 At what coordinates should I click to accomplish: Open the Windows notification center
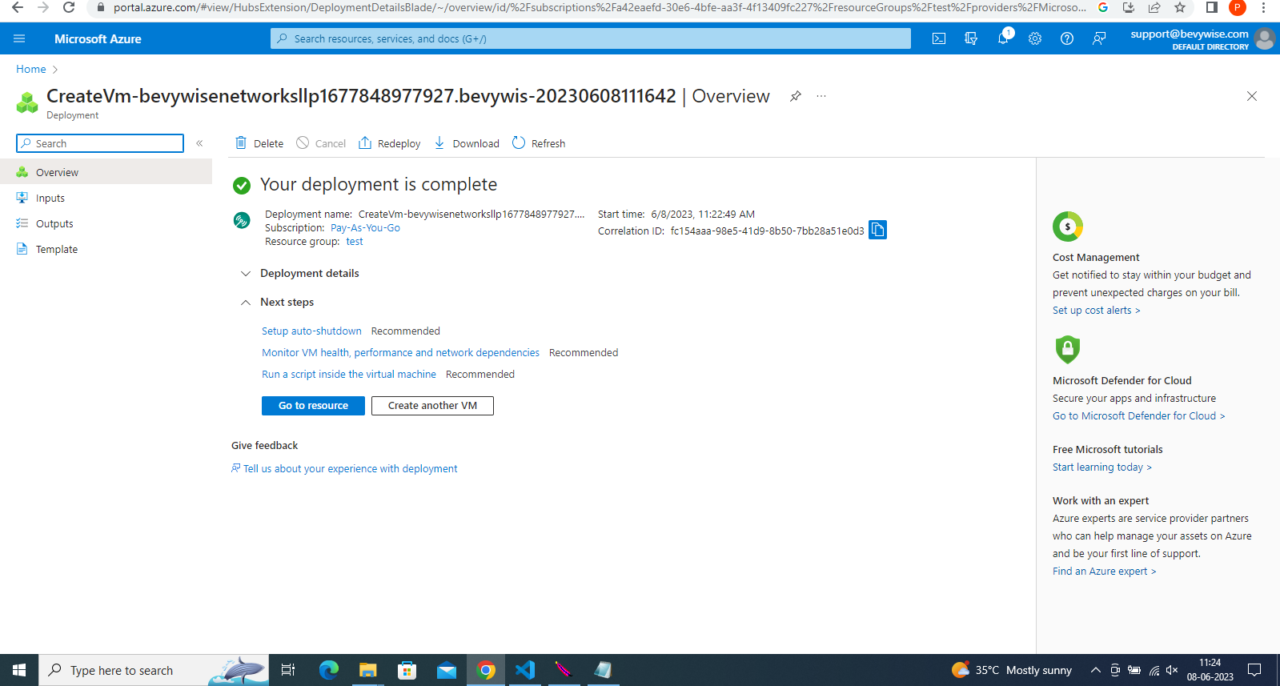[x=1254, y=670]
